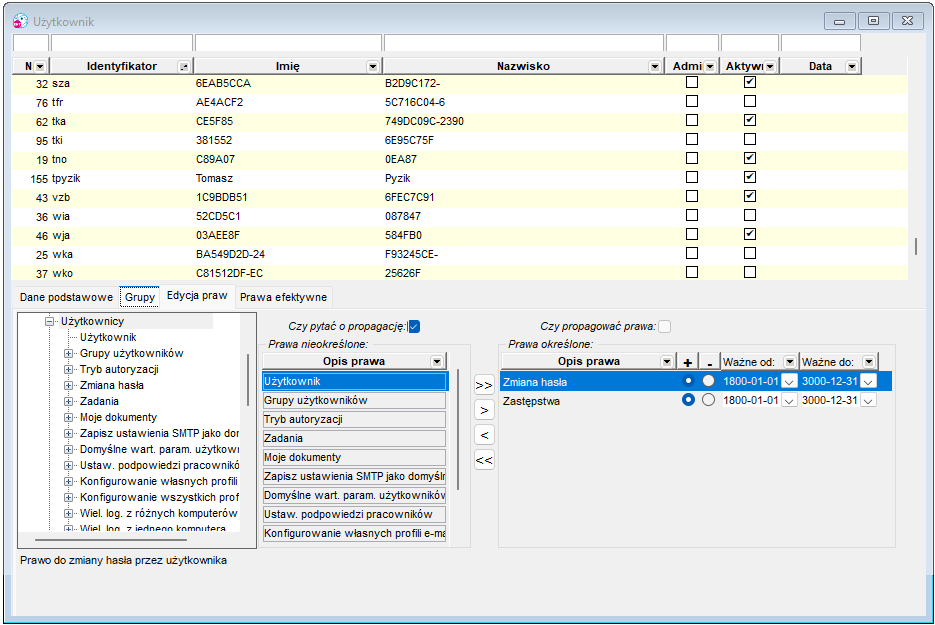
Task: Select Zastępstwa row in defined rights
Action: click(x=696, y=401)
